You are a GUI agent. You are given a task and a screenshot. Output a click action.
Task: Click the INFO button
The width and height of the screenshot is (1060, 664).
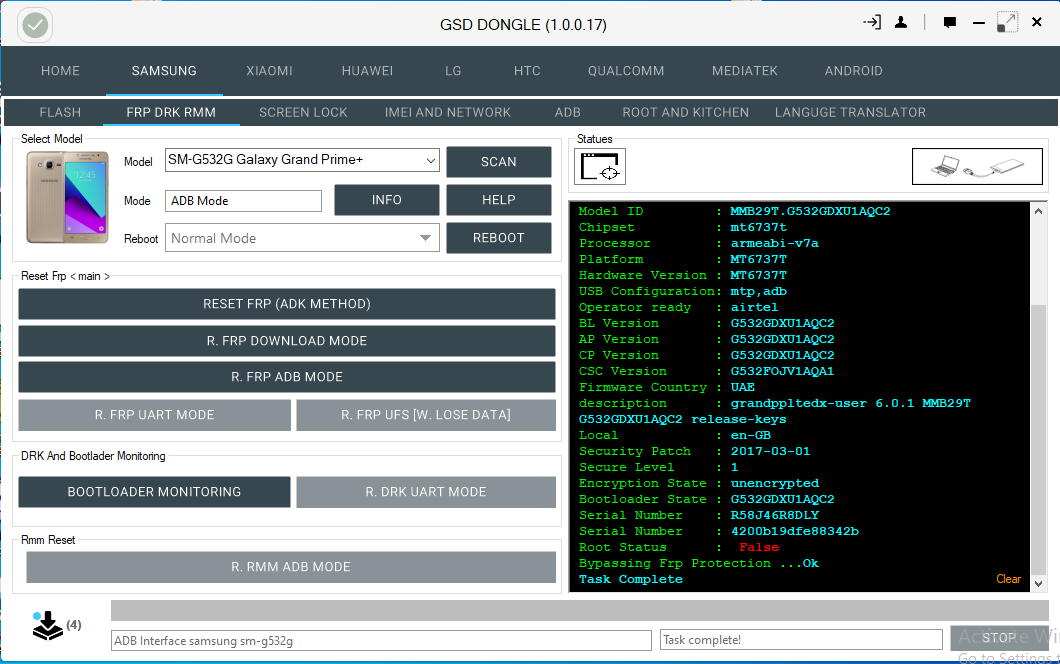[387, 200]
